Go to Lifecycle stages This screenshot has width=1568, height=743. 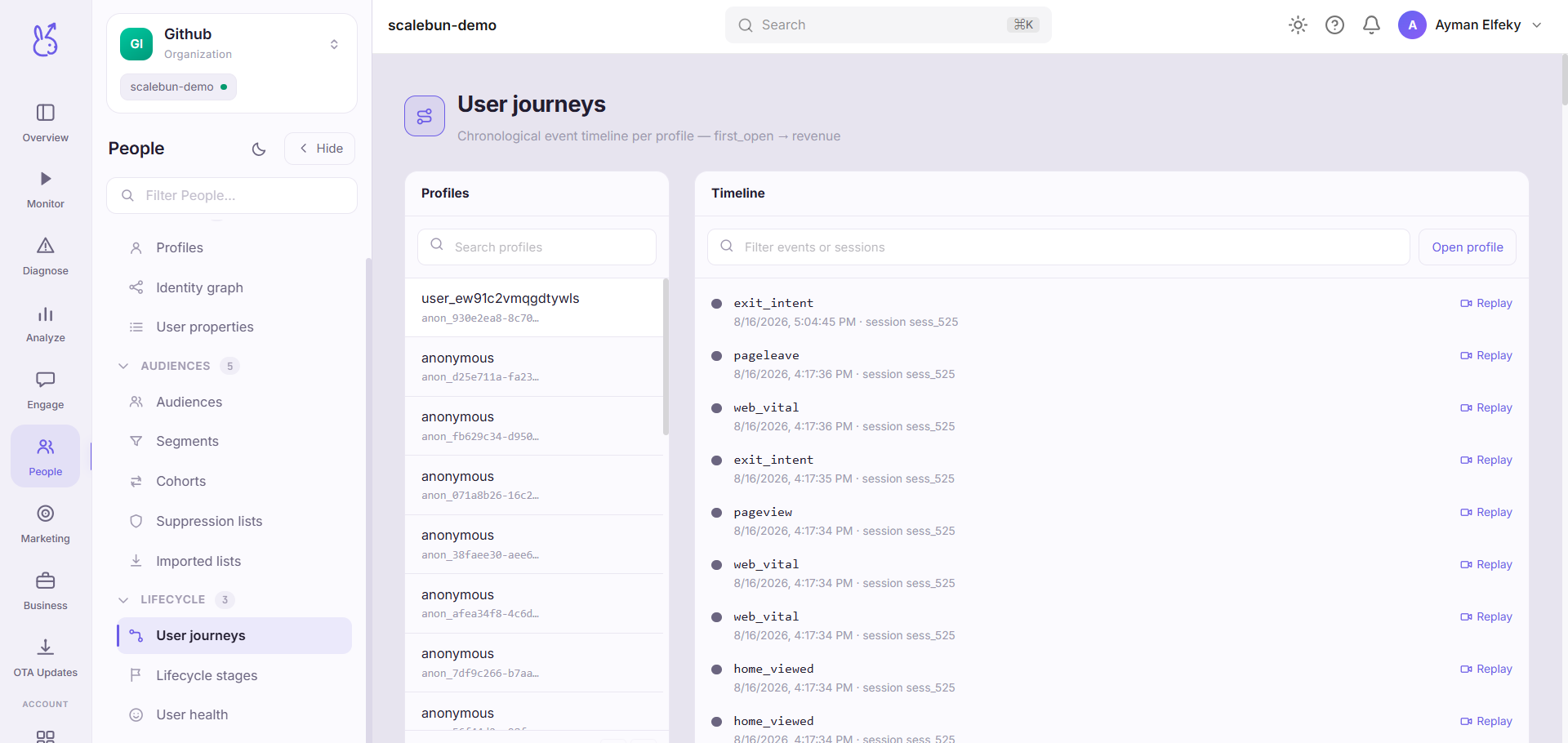[x=234, y=675]
